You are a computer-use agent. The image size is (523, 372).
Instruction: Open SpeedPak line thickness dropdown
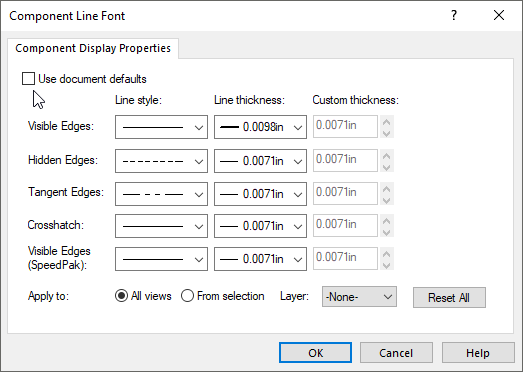pos(260,259)
